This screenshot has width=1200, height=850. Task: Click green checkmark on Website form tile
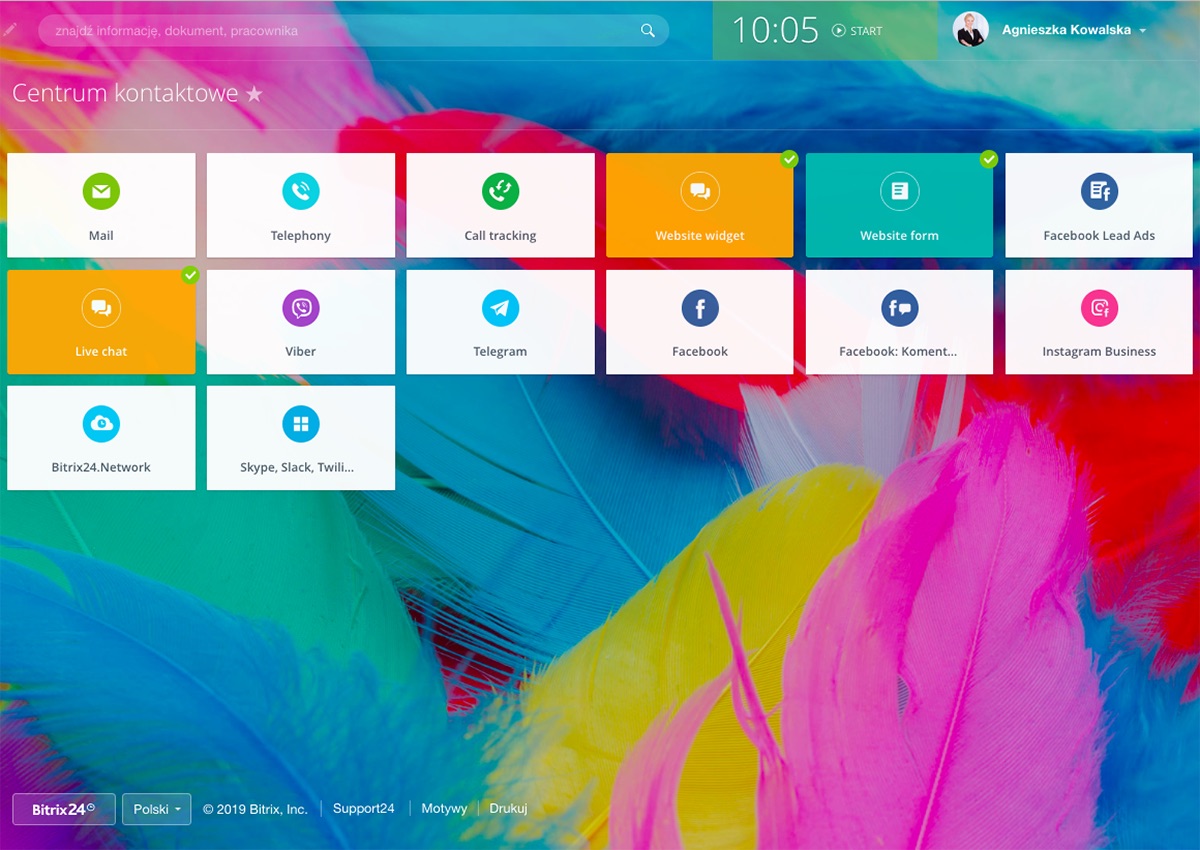(989, 159)
